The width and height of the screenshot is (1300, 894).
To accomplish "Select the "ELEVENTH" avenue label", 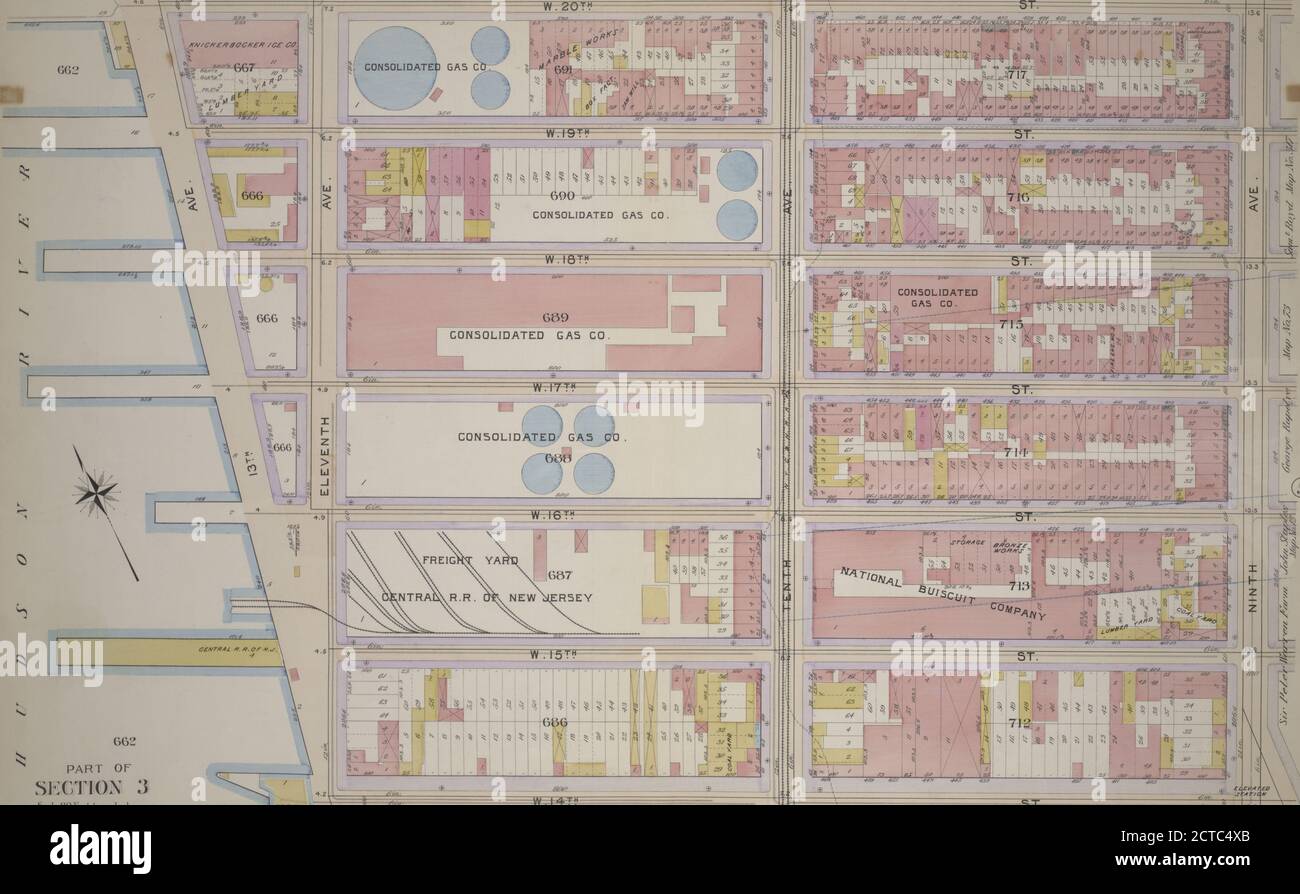I will (324, 458).
